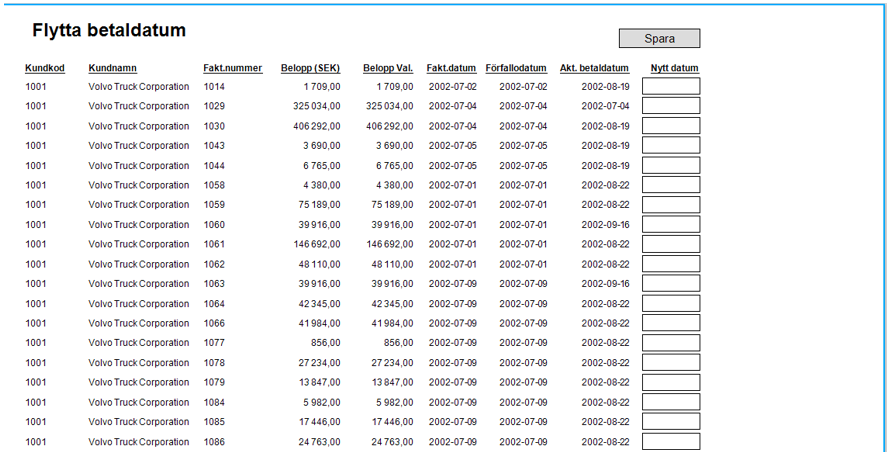The image size is (887, 452).
Task: Click Fakt.datum 2002-07-02 for invoice 1014
Action: (x=453, y=87)
